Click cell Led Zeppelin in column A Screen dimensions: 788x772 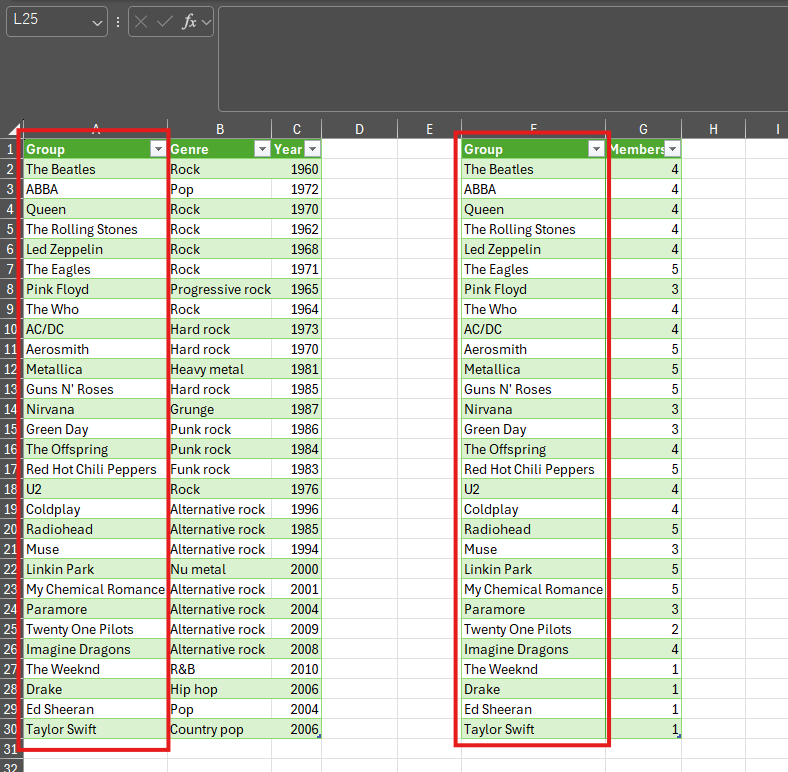tap(95, 249)
